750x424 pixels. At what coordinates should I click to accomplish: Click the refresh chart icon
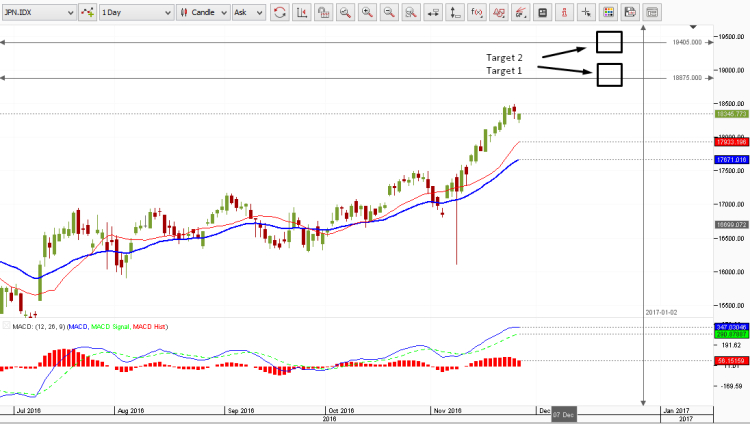tap(279, 13)
